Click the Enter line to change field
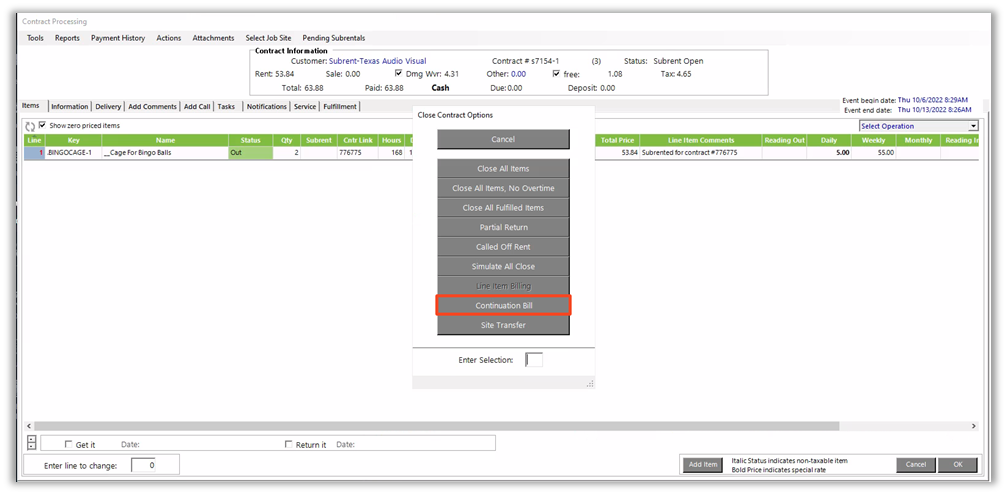Screen dimensions: 1007x495 point(144,465)
